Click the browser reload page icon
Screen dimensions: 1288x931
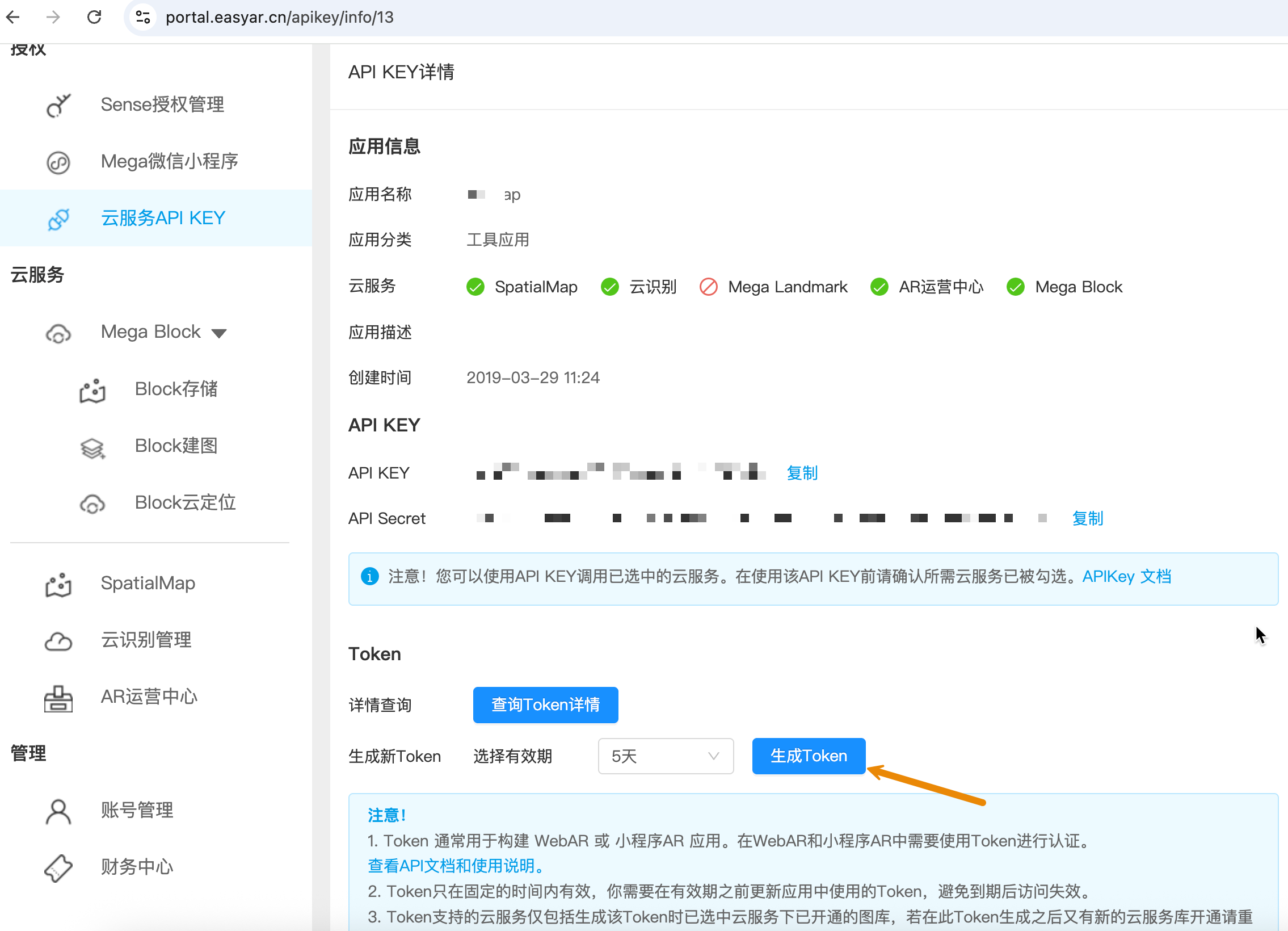(x=94, y=17)
